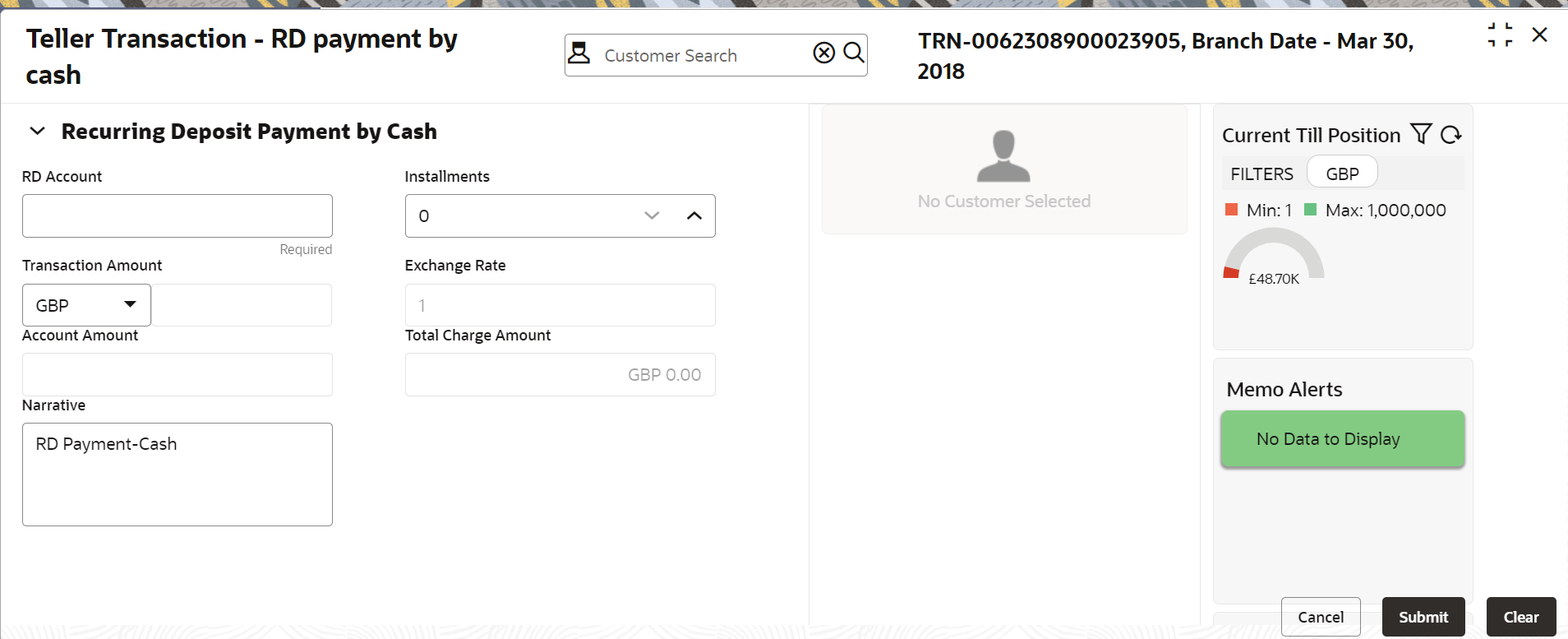Viewport: 1568px width, 639px height.
Task: Click the No Customer Selected avatar placeholder
Action: click(1003, 156)
